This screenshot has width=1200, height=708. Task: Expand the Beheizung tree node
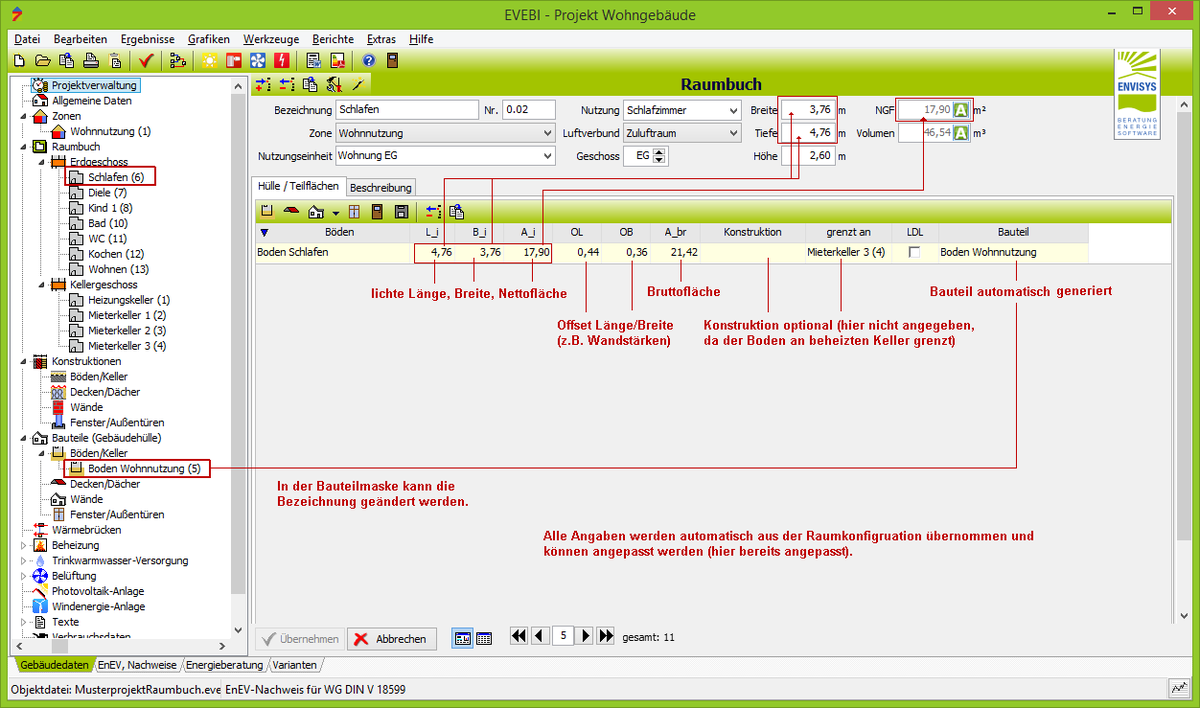tap(25, 546)
